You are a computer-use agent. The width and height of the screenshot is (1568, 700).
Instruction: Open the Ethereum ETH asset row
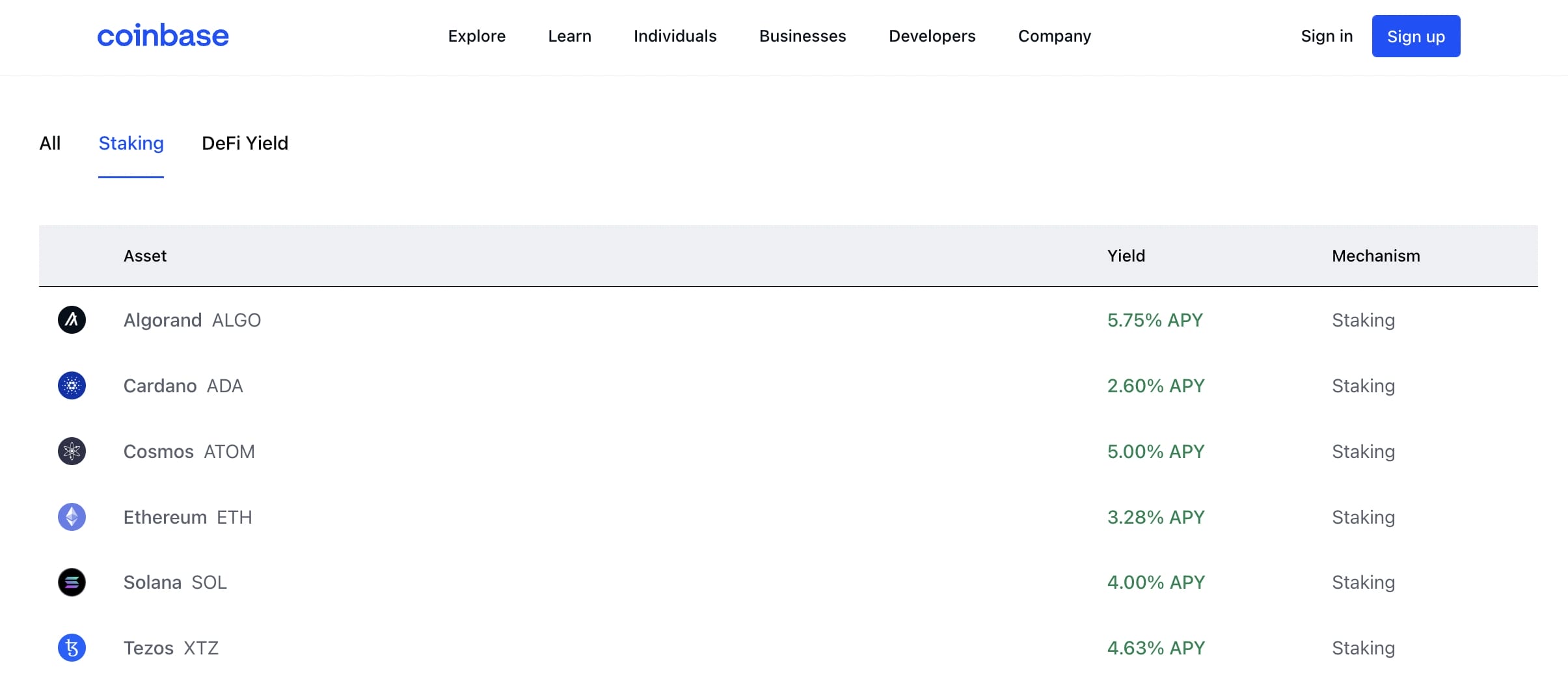click(x=188, y=517)
